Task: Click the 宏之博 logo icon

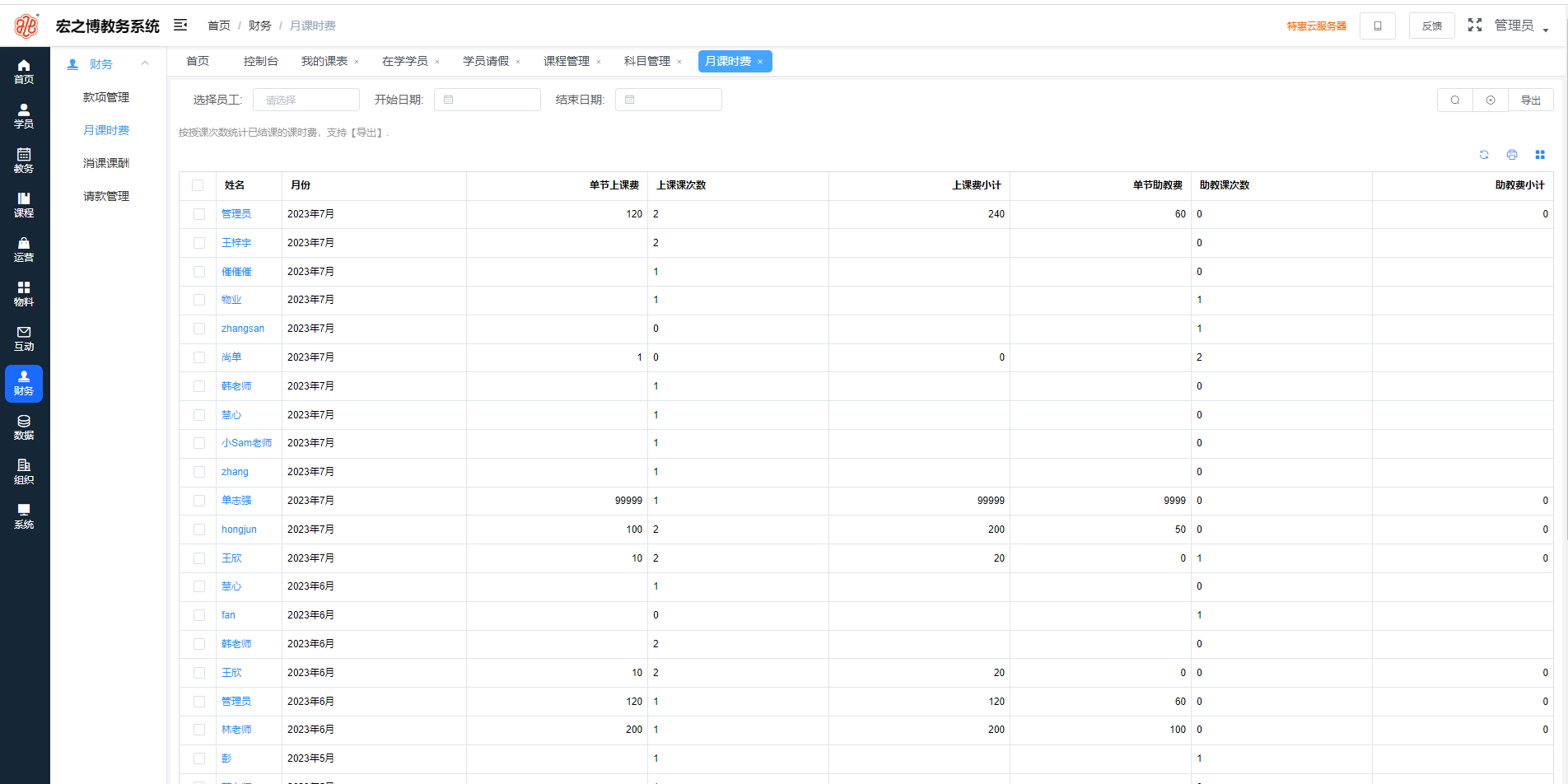Action: tap(26, 26)
